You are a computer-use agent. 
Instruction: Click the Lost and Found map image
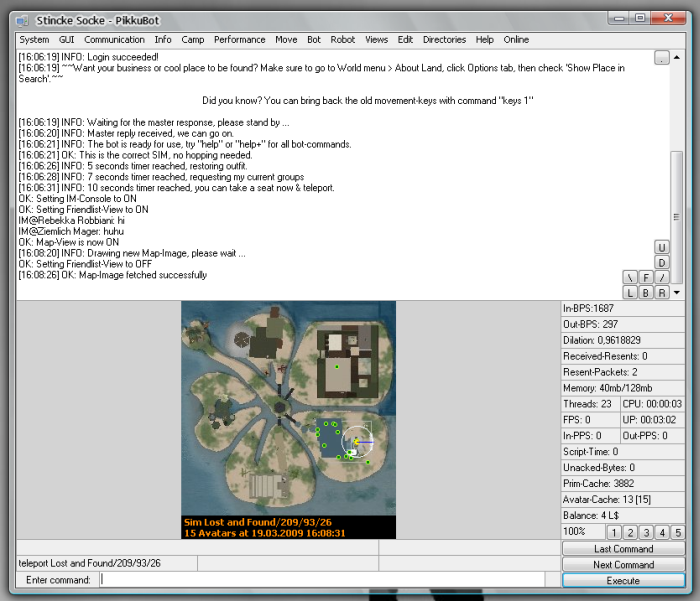pos(288,408)
